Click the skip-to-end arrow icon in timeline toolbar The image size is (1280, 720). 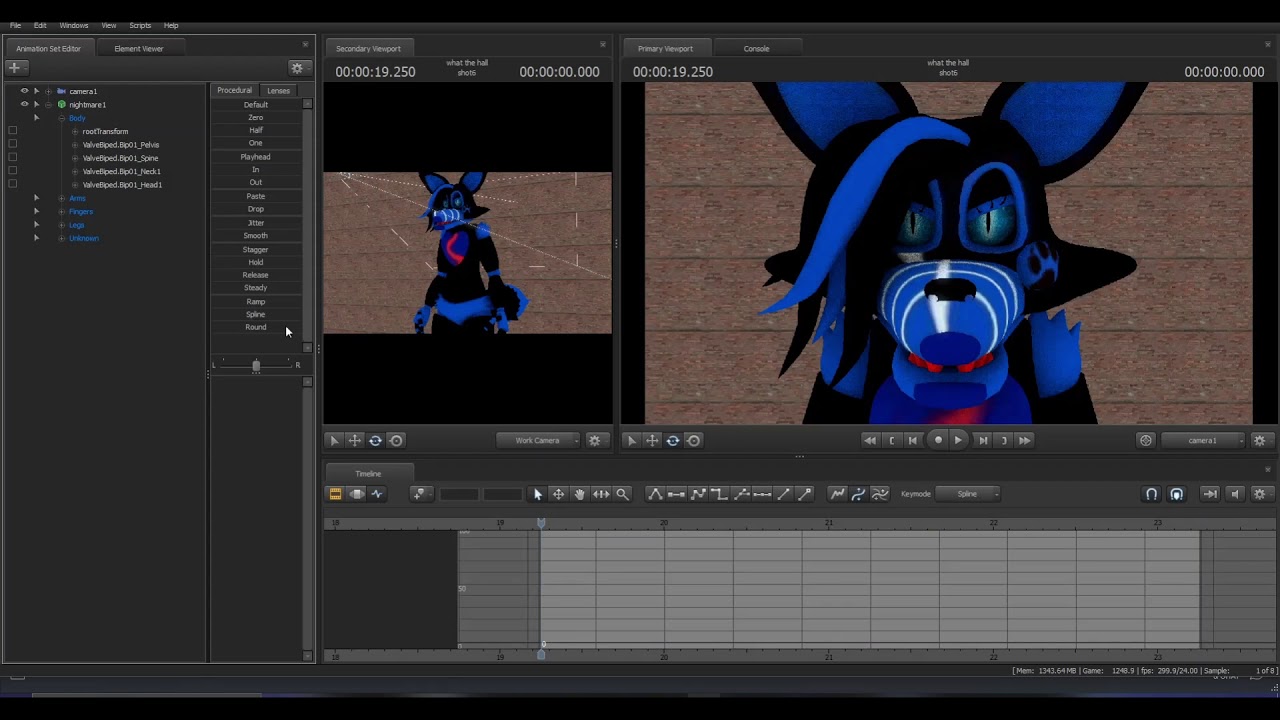pos(1210,494)
